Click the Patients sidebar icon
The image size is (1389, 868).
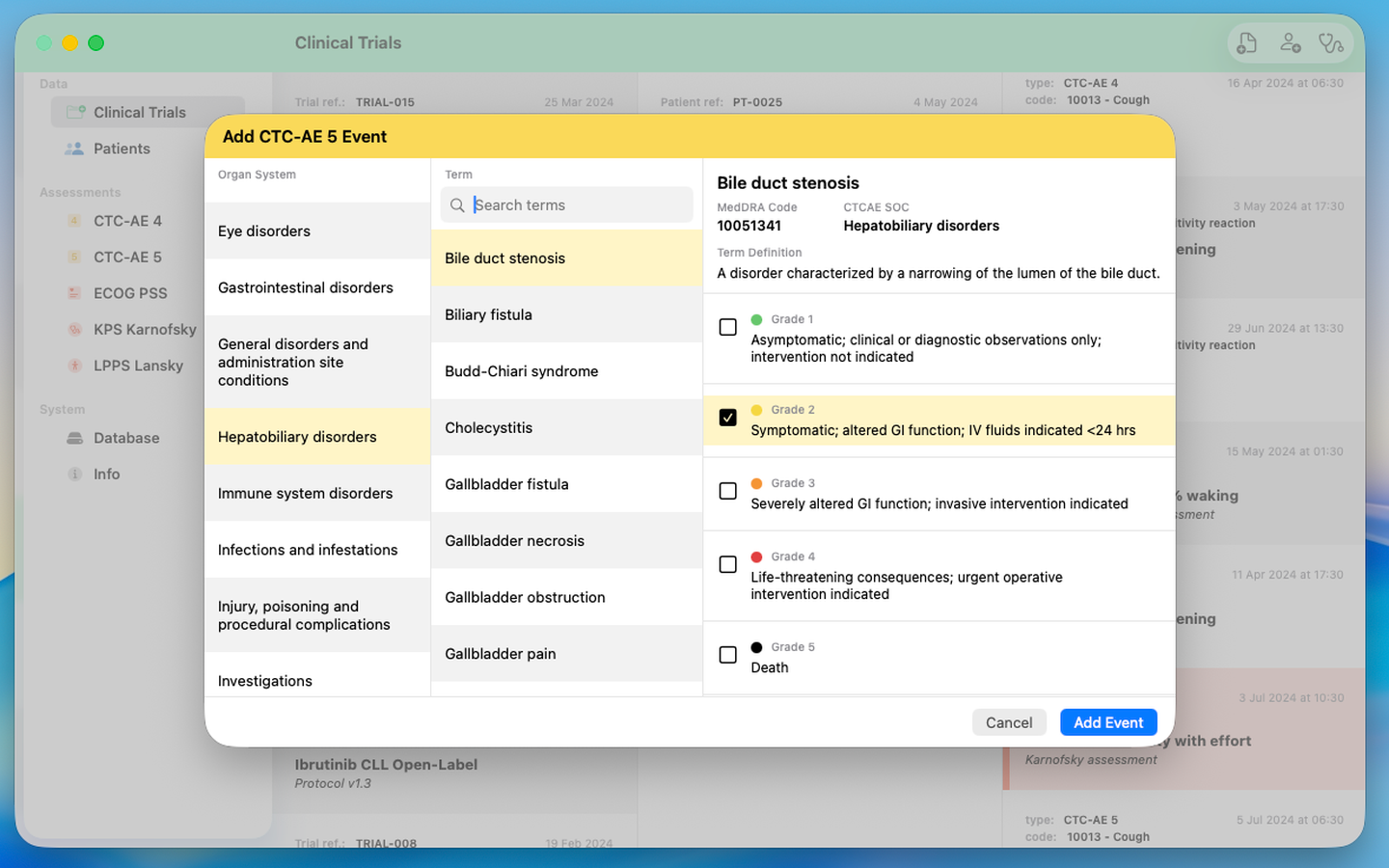tap(74, 149)
